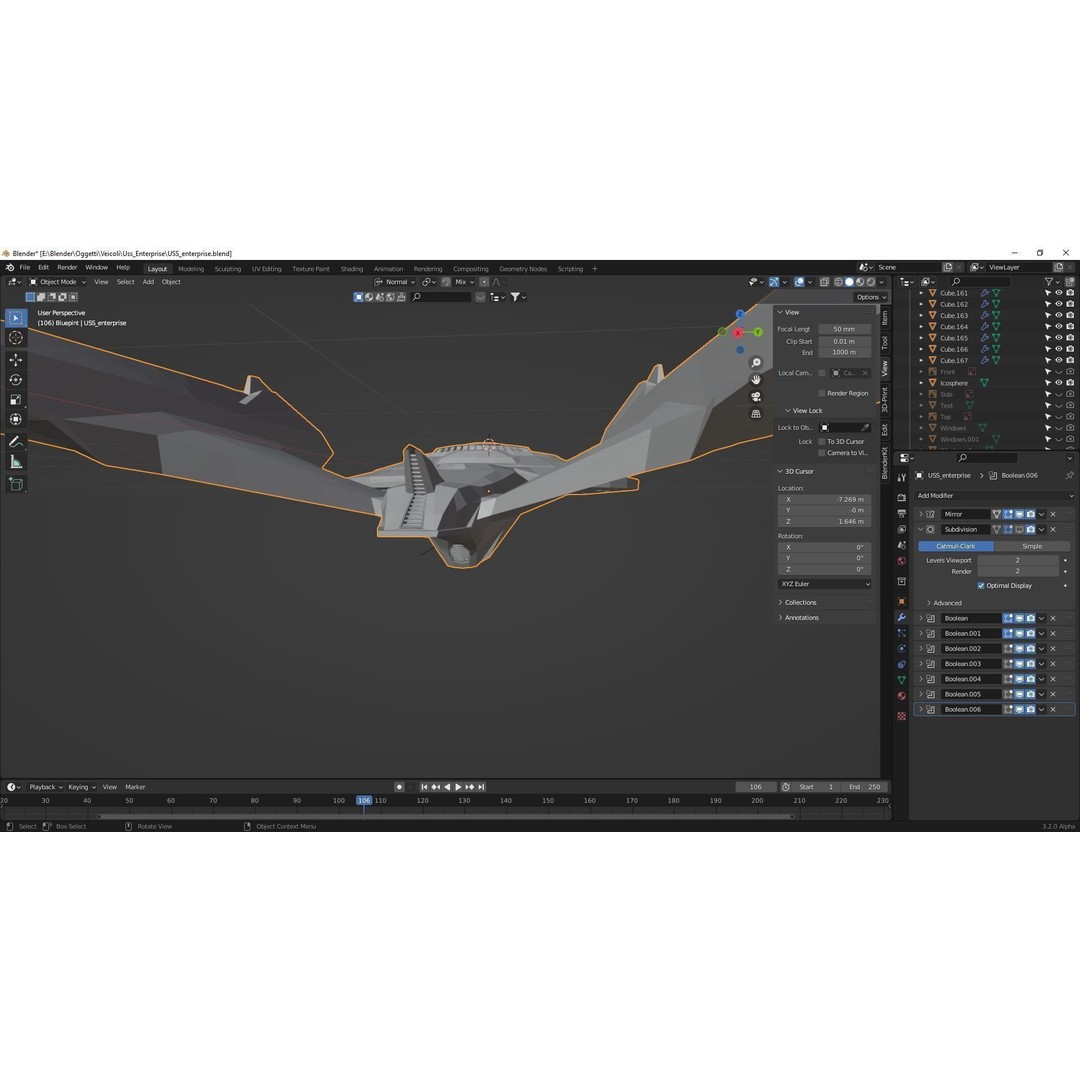Toggle camera view icon in viewport

click(x=756, y=397)
